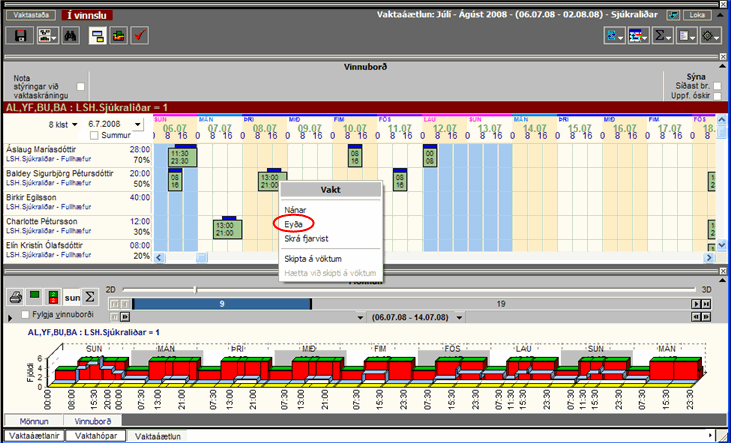Image resolution: width=731 pixels, height=443 pixels.
Task: Open the Sigma sums dropdown in top toolbar
Action: [662, 36]
